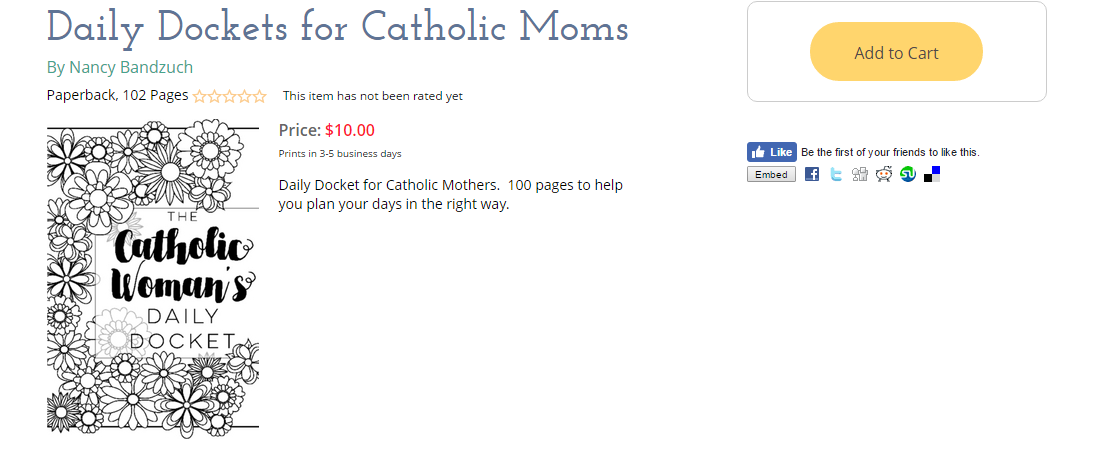Click the Digg share icon
1094x449 pixels.
pos(860,174)
